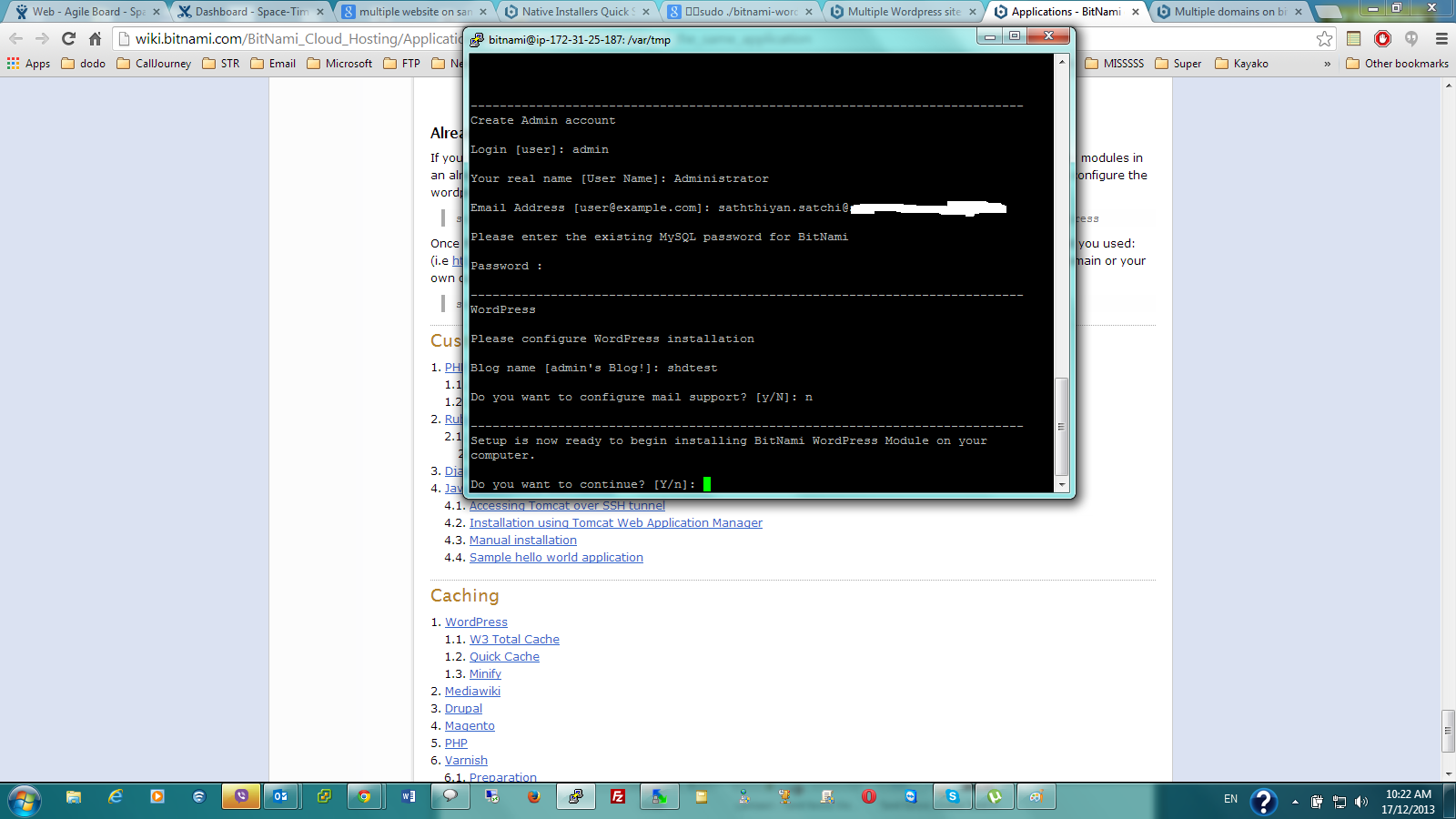Open Chrome's hamburger menu
Screen dimensions: 1456x819
[x=1441, y=39]
